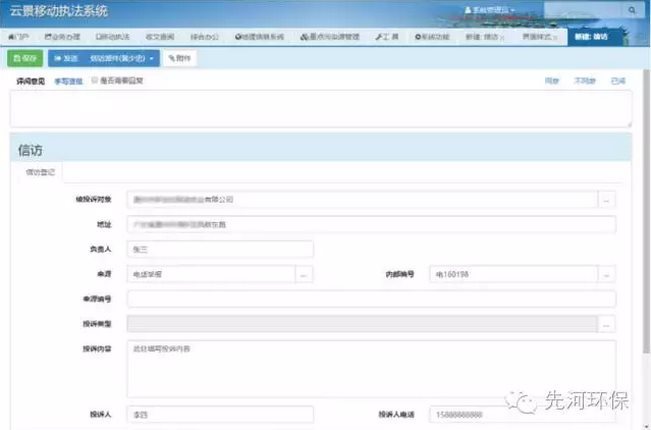Open the 系统功能 menu
Screen dimensions: 651x430
tap(435, 37)
